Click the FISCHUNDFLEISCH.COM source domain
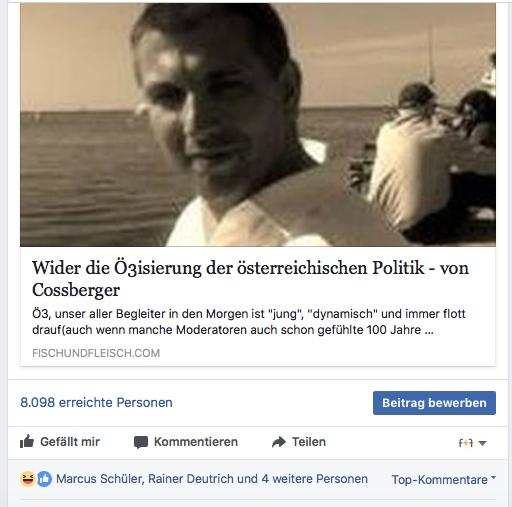512x507 pixels. coord(96,353)
